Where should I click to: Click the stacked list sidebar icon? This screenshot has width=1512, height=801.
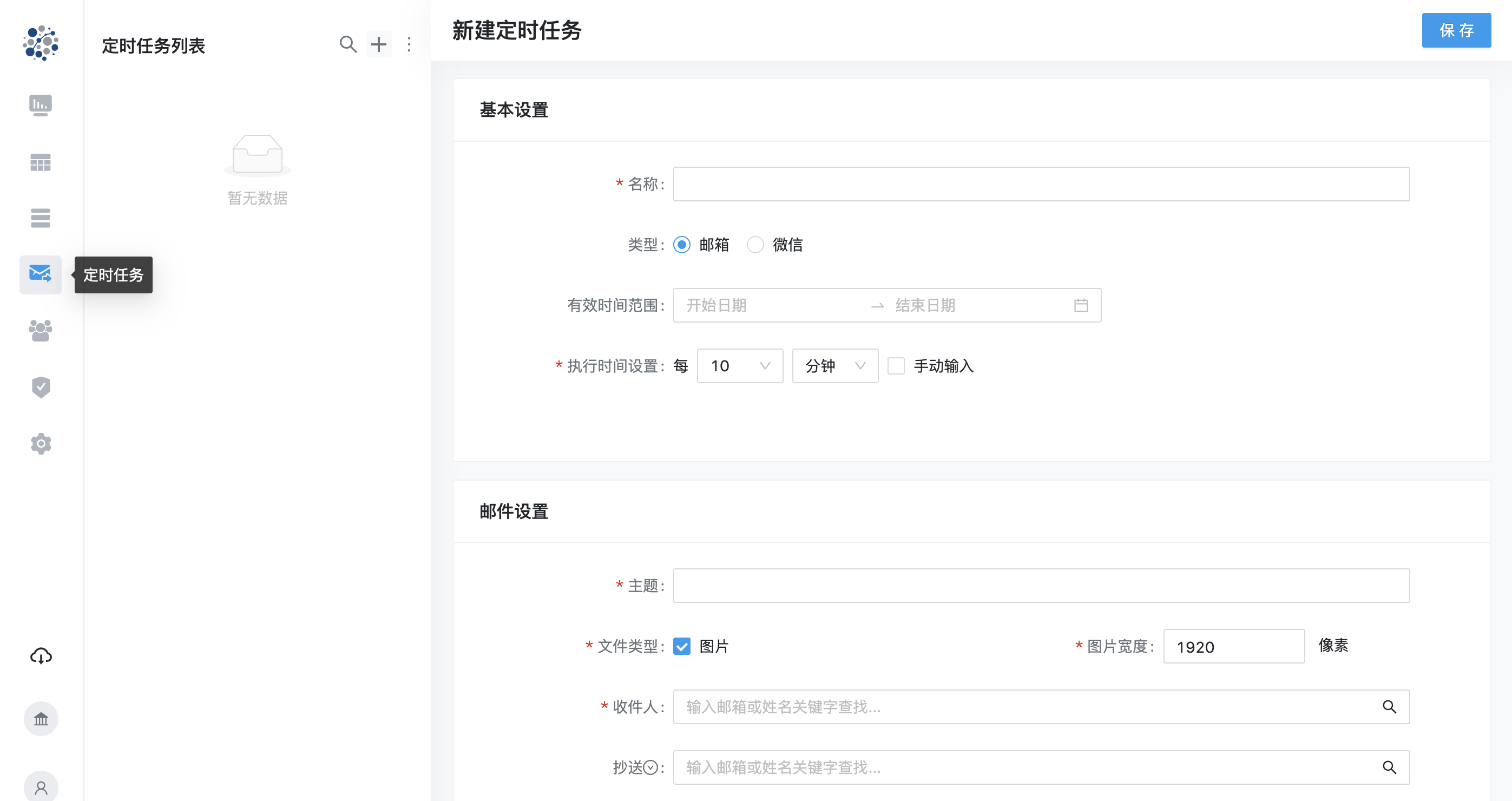click(x=41, y=218)
